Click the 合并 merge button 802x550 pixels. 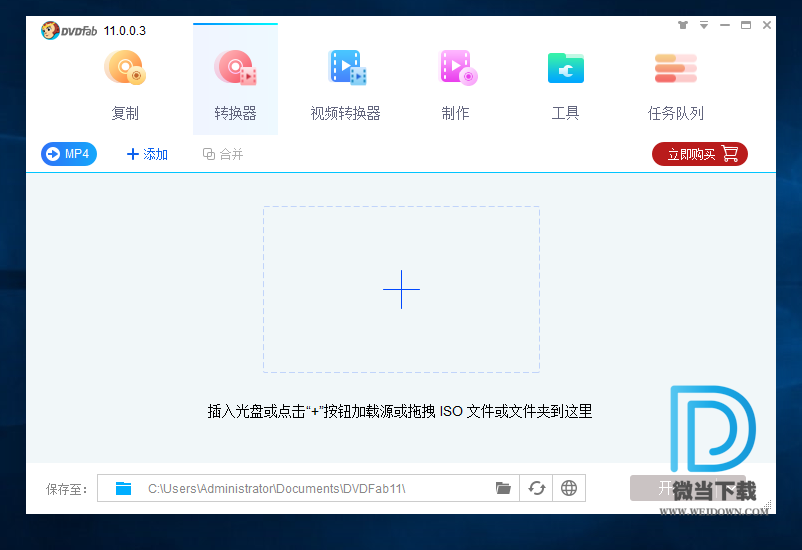point(223,154)
